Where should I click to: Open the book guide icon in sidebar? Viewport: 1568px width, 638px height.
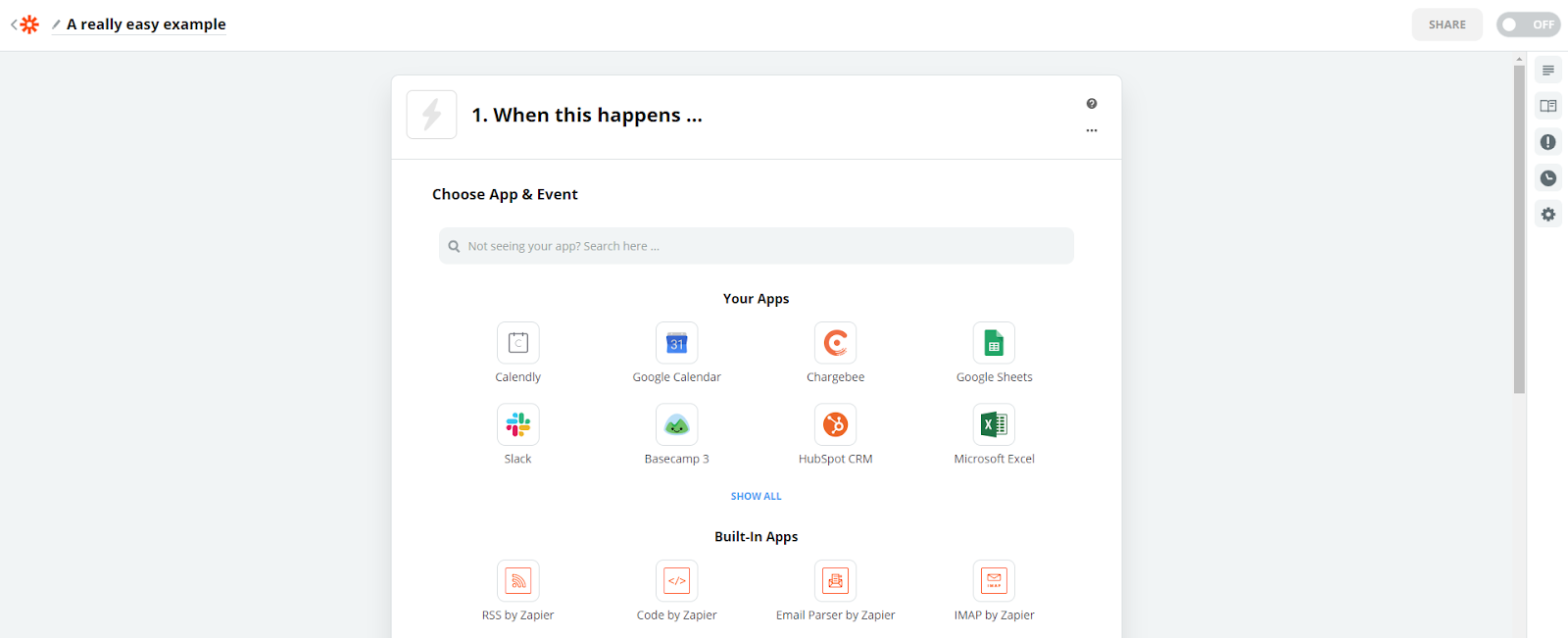(1548, 106)
